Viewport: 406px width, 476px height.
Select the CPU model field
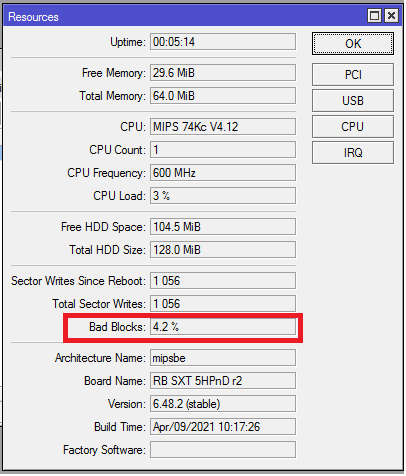tap(223, 127)
